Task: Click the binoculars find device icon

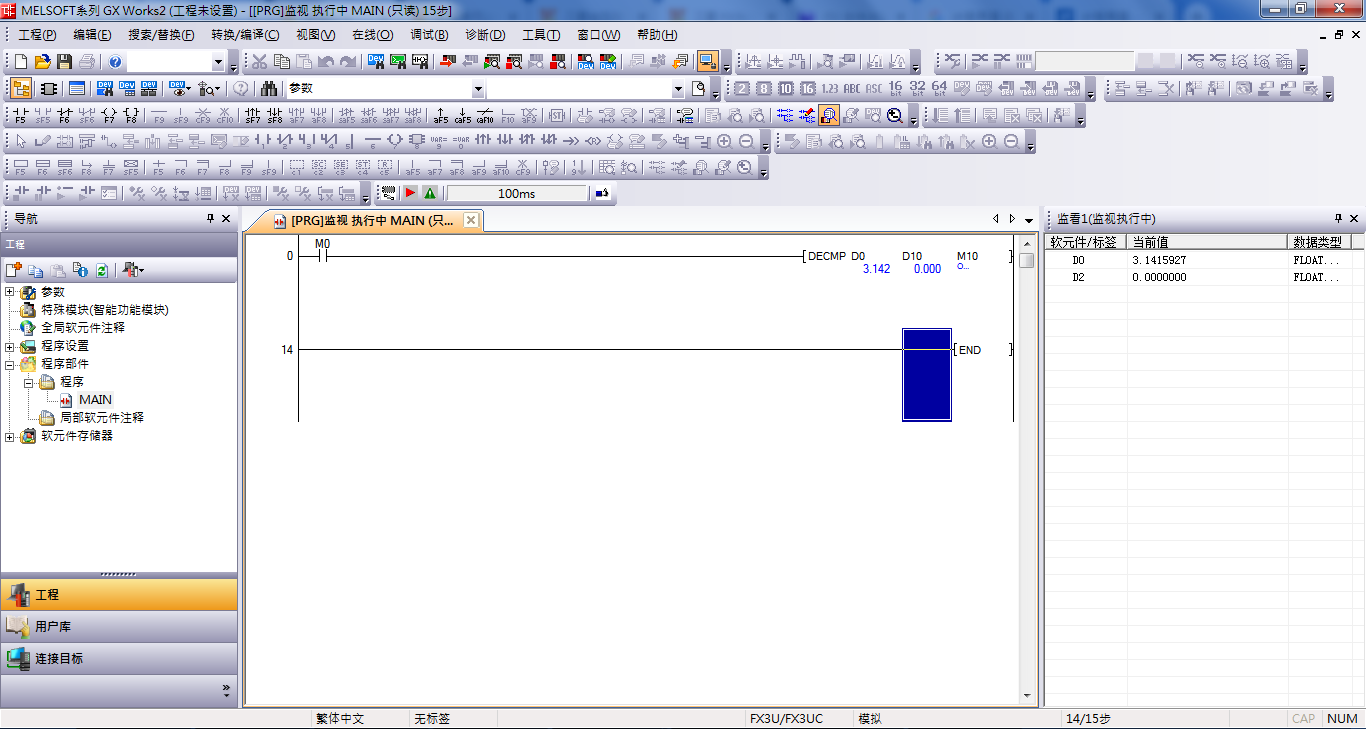Action: [269, 89]
